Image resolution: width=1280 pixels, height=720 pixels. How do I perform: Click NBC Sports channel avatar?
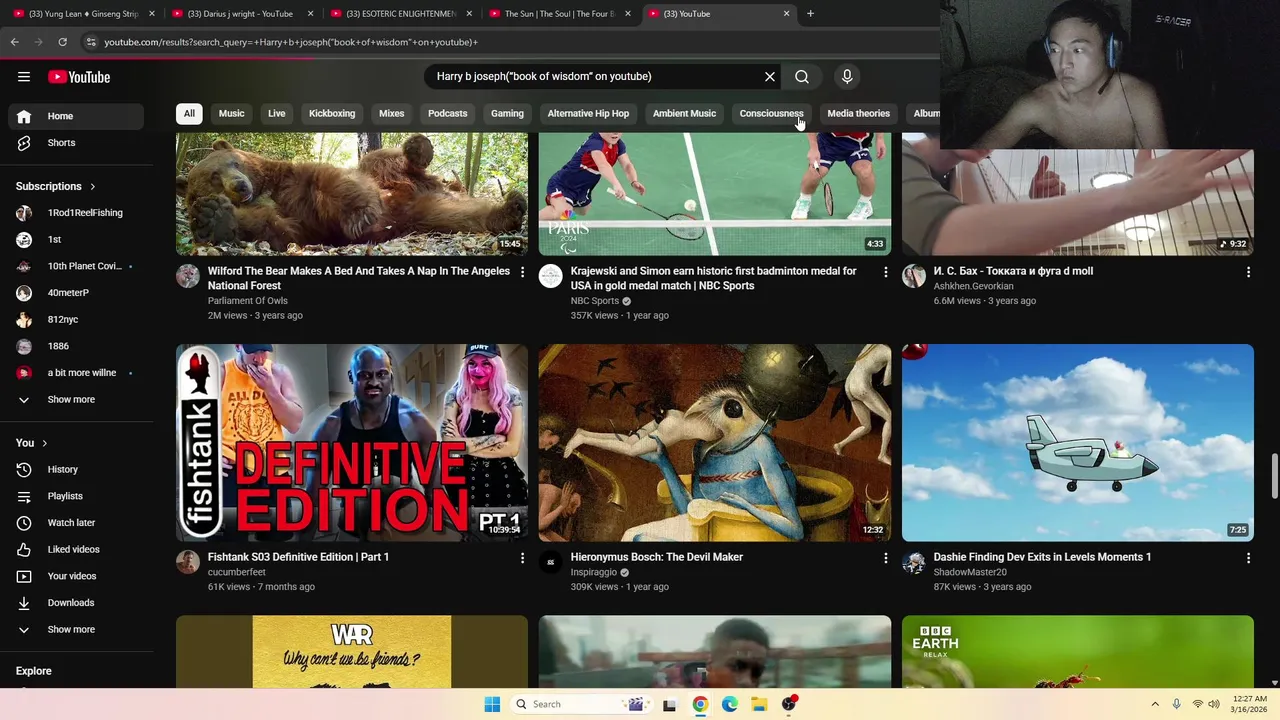551,276
